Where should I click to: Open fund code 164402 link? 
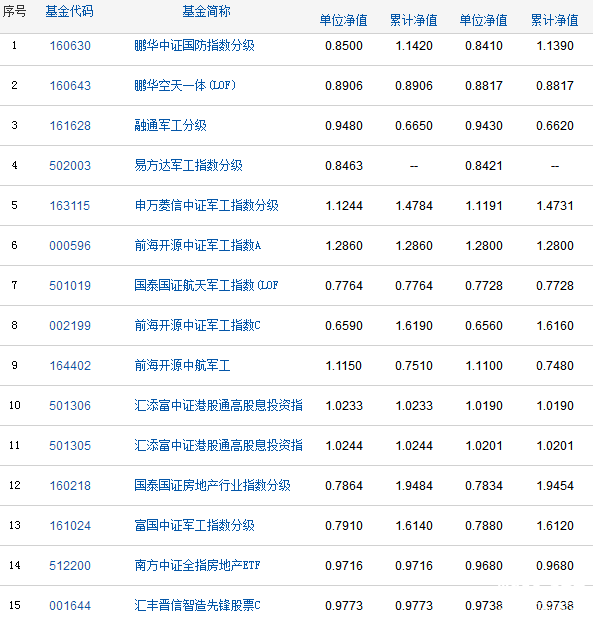coord(70,366)
